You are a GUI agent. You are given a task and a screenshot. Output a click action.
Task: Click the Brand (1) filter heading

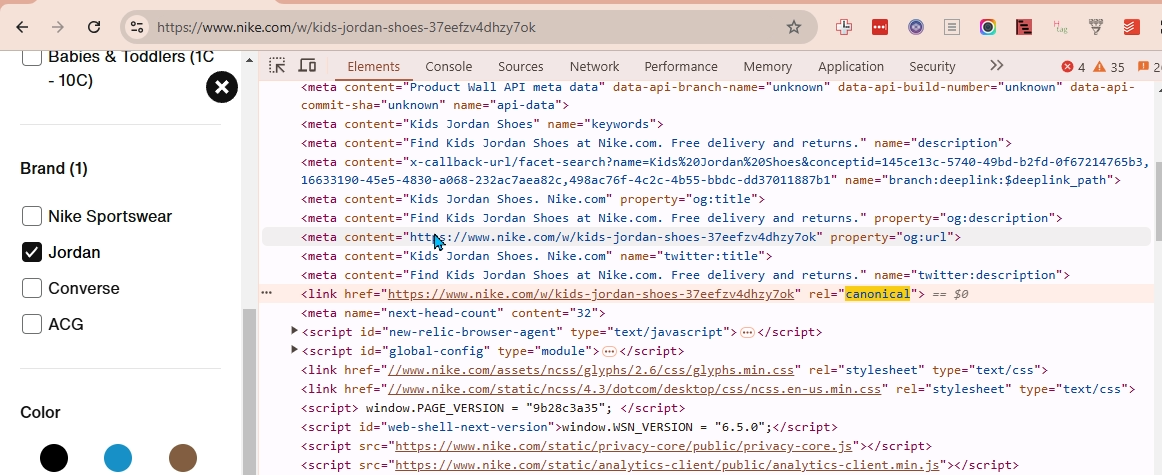[x=53, y=169]
